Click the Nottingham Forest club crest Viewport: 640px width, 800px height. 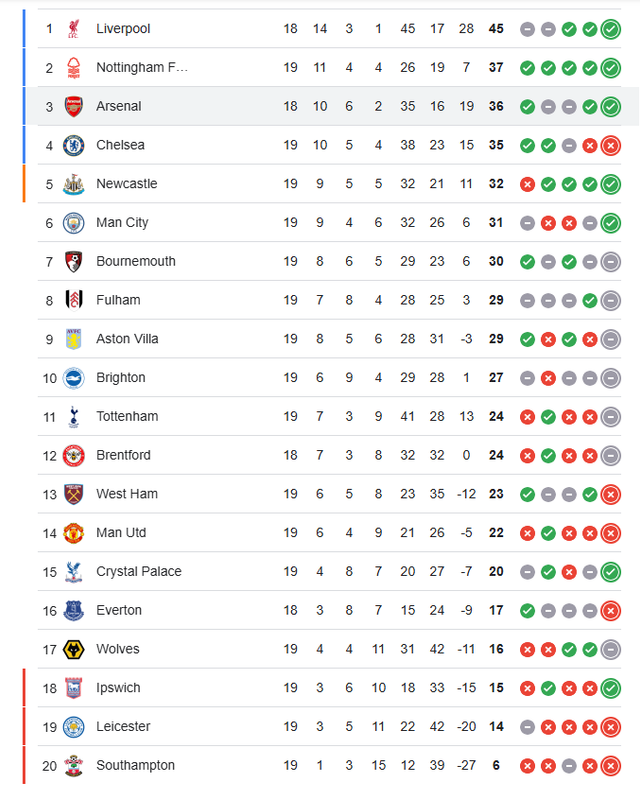click(73, 68)
